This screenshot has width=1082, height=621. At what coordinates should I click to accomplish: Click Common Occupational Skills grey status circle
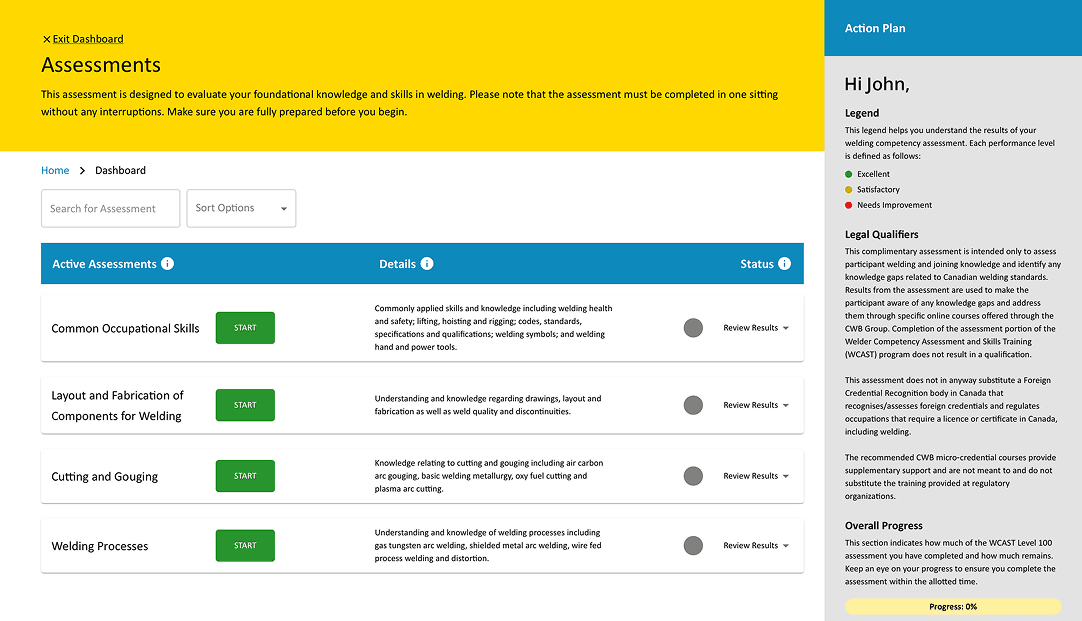pos(693,328)
